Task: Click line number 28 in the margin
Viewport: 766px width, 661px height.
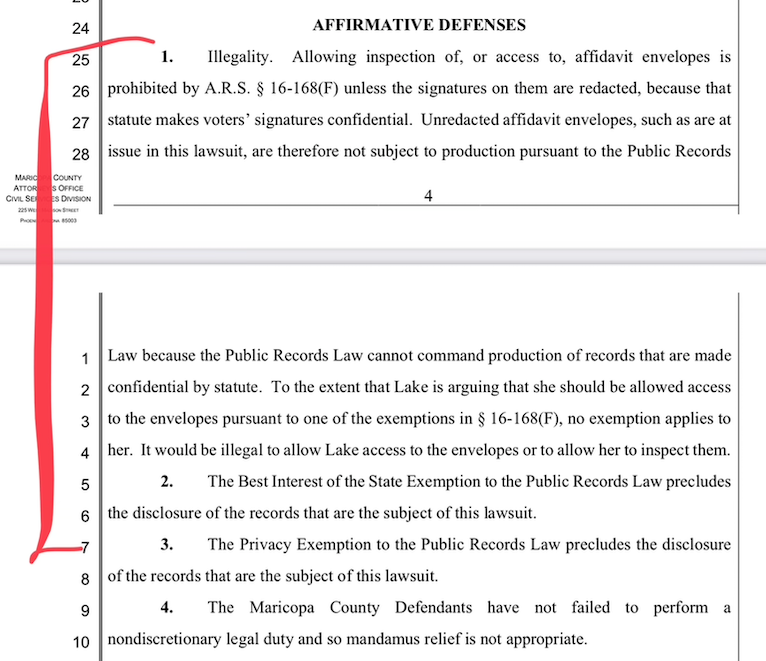Action: [x=81, y=155]
